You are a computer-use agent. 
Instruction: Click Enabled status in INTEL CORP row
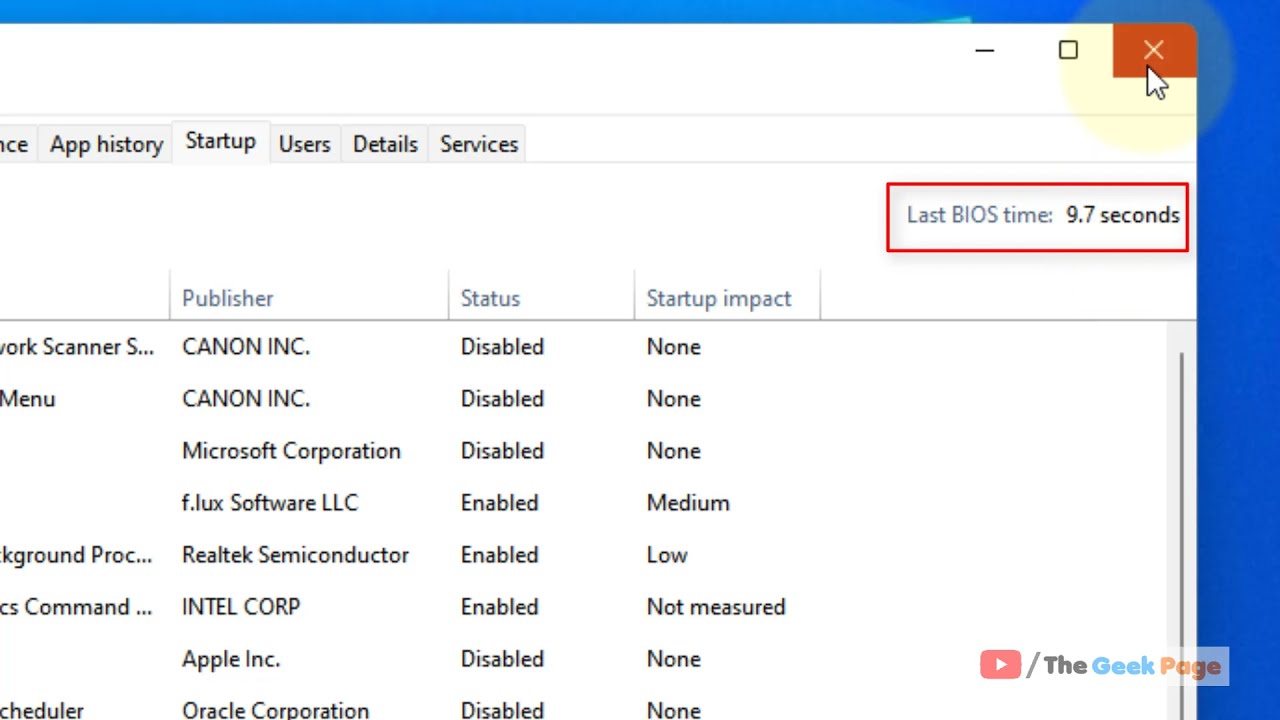click(499, 607)
